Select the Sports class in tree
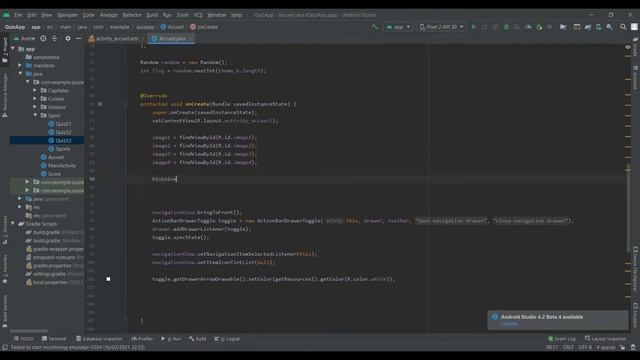 60,149
